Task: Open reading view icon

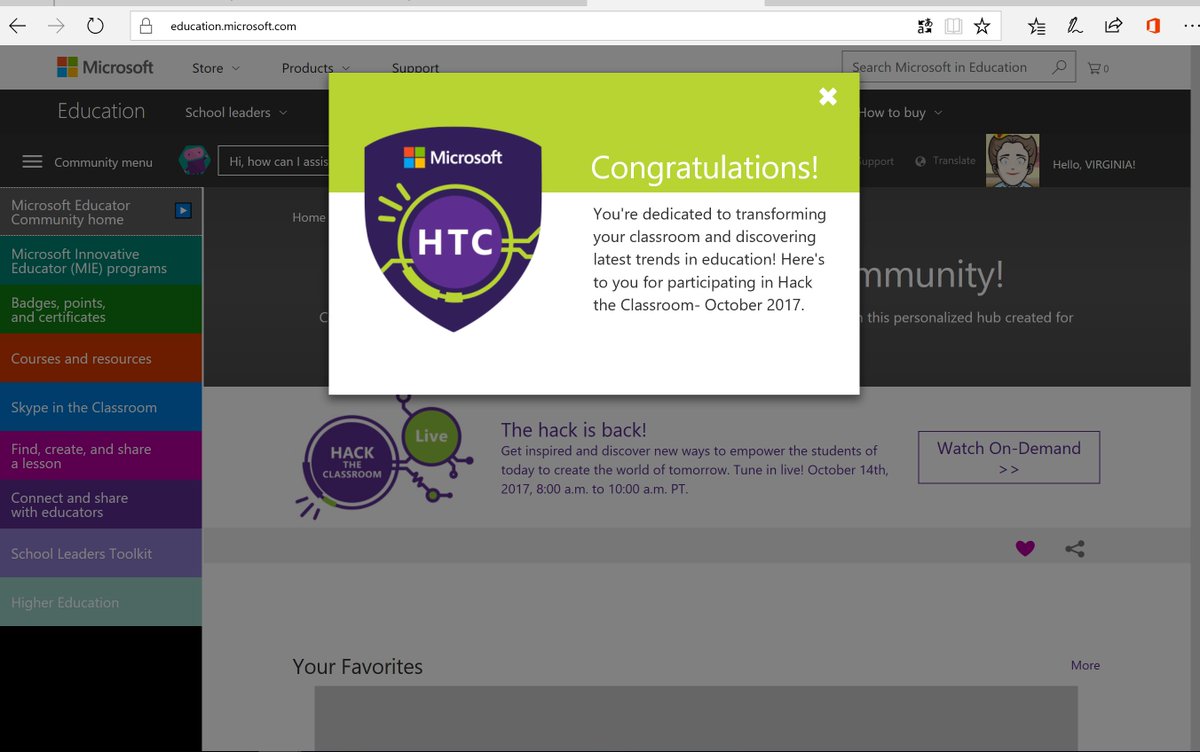Action: click(953, 26)
